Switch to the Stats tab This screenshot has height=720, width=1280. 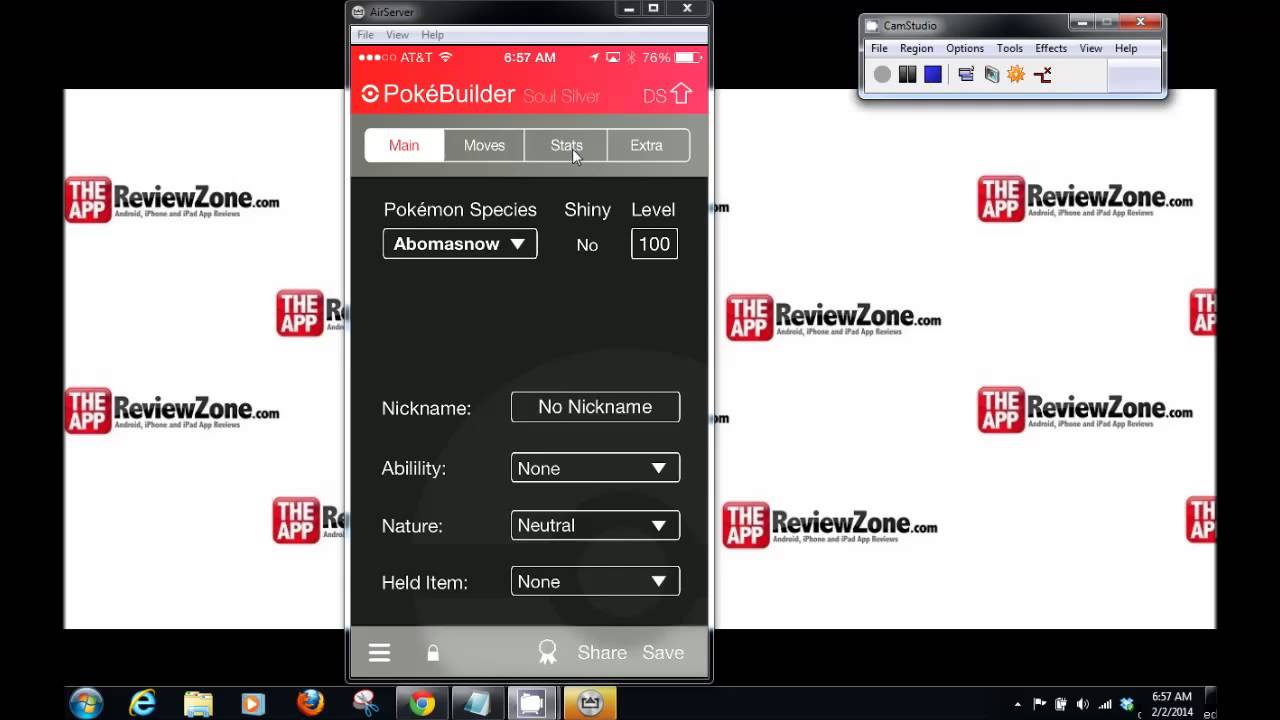tap(566, 145)
